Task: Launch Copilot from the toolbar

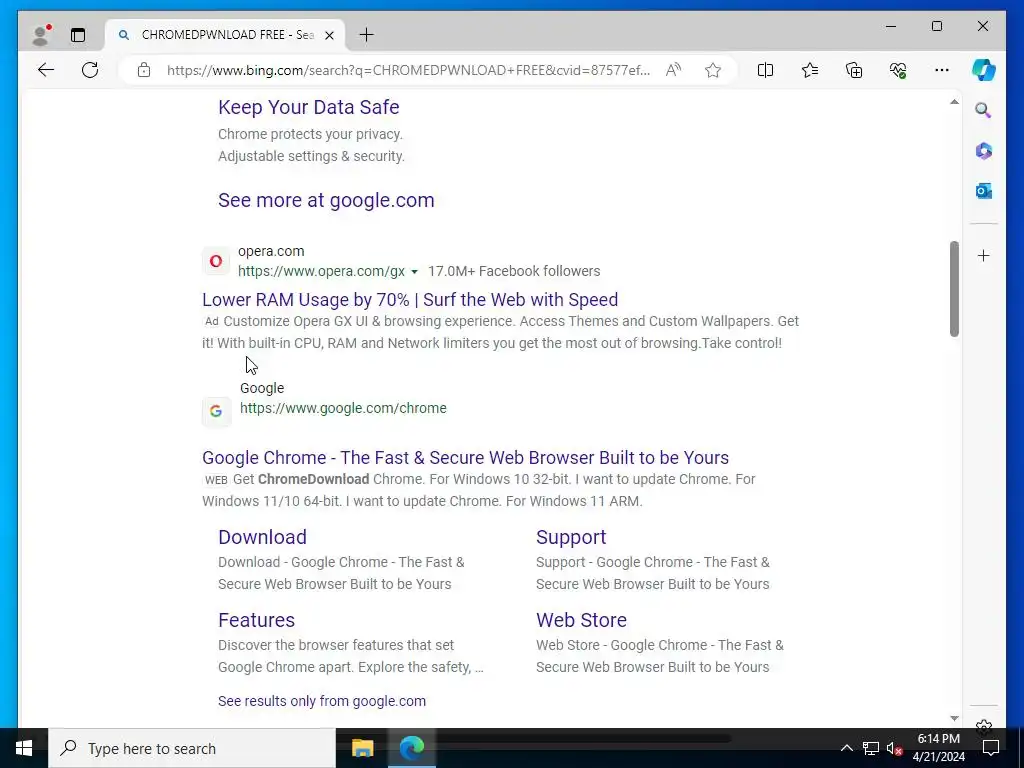Action: [984, 70]
